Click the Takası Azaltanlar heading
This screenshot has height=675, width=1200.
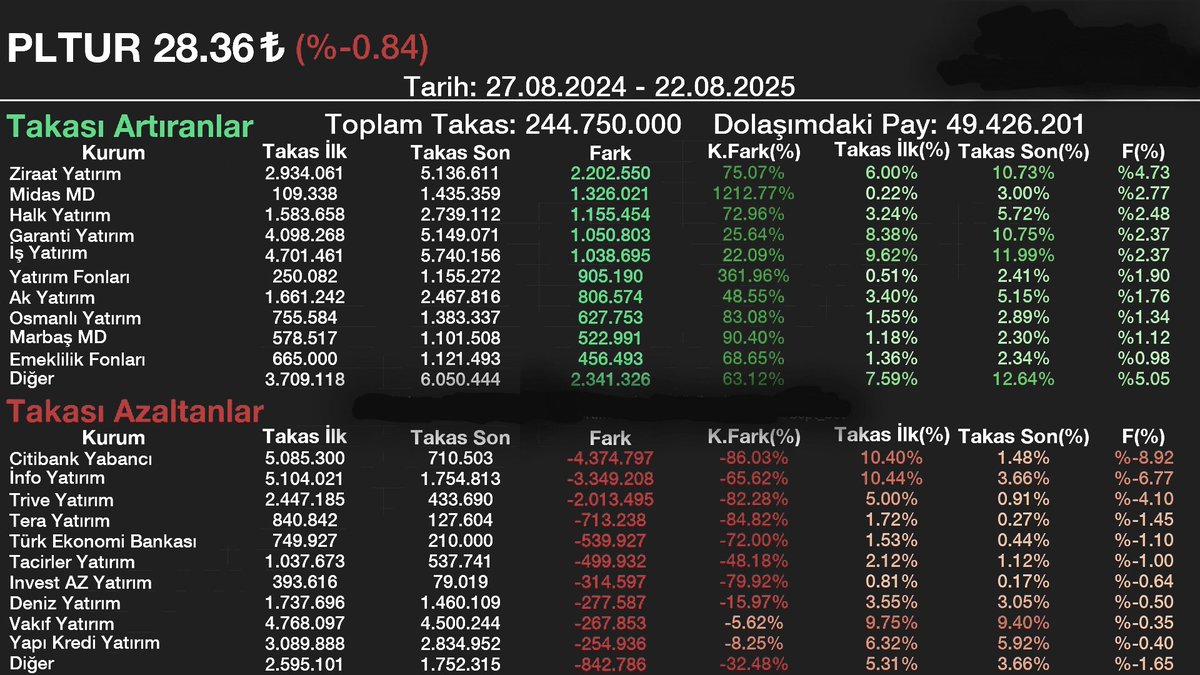[x=135, y=412]
